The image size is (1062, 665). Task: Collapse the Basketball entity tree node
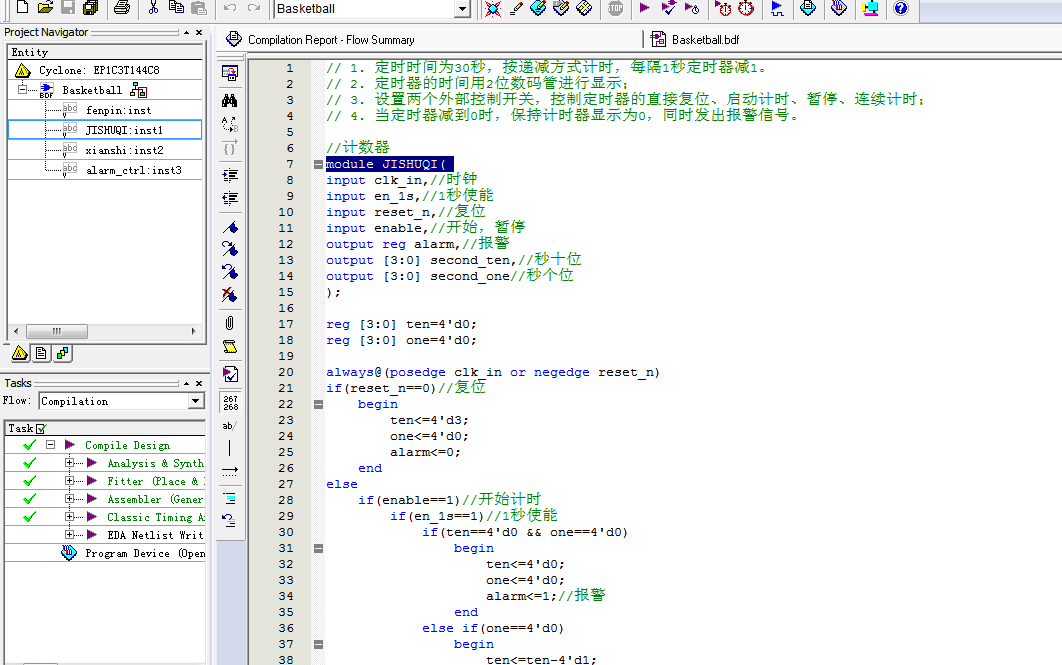click(22, 89)
